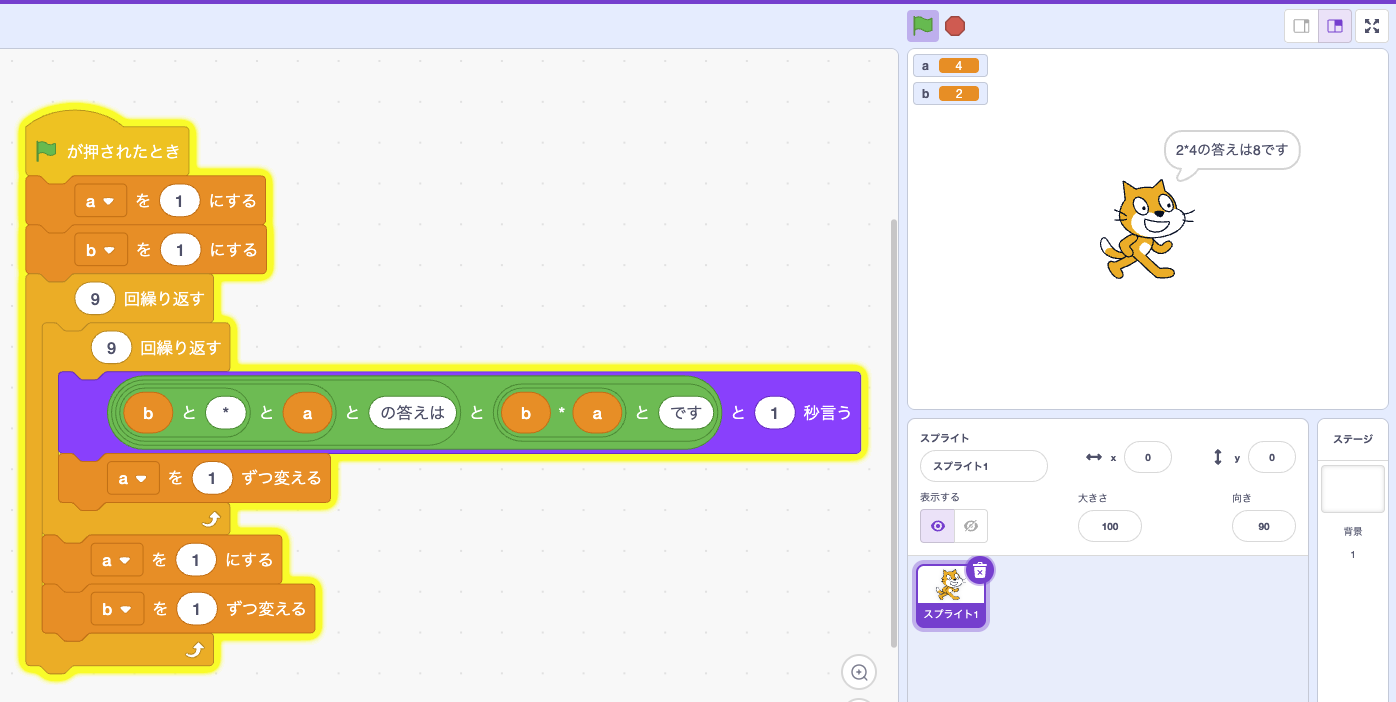Switch to large stage layout
This screenshot has width=1396, height=702.
[x=1335, y=26]
